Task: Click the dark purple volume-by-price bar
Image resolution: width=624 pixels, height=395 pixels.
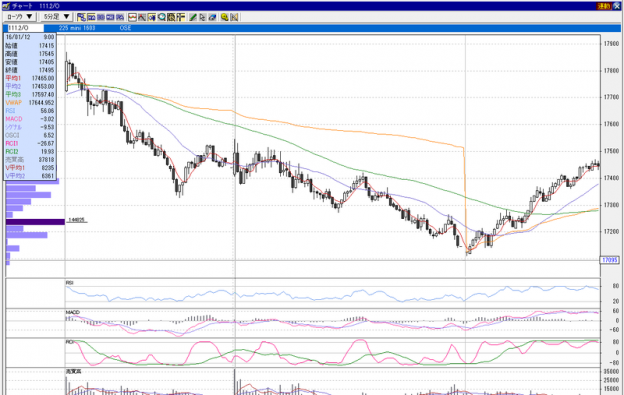Action: [x=35, y=222]
